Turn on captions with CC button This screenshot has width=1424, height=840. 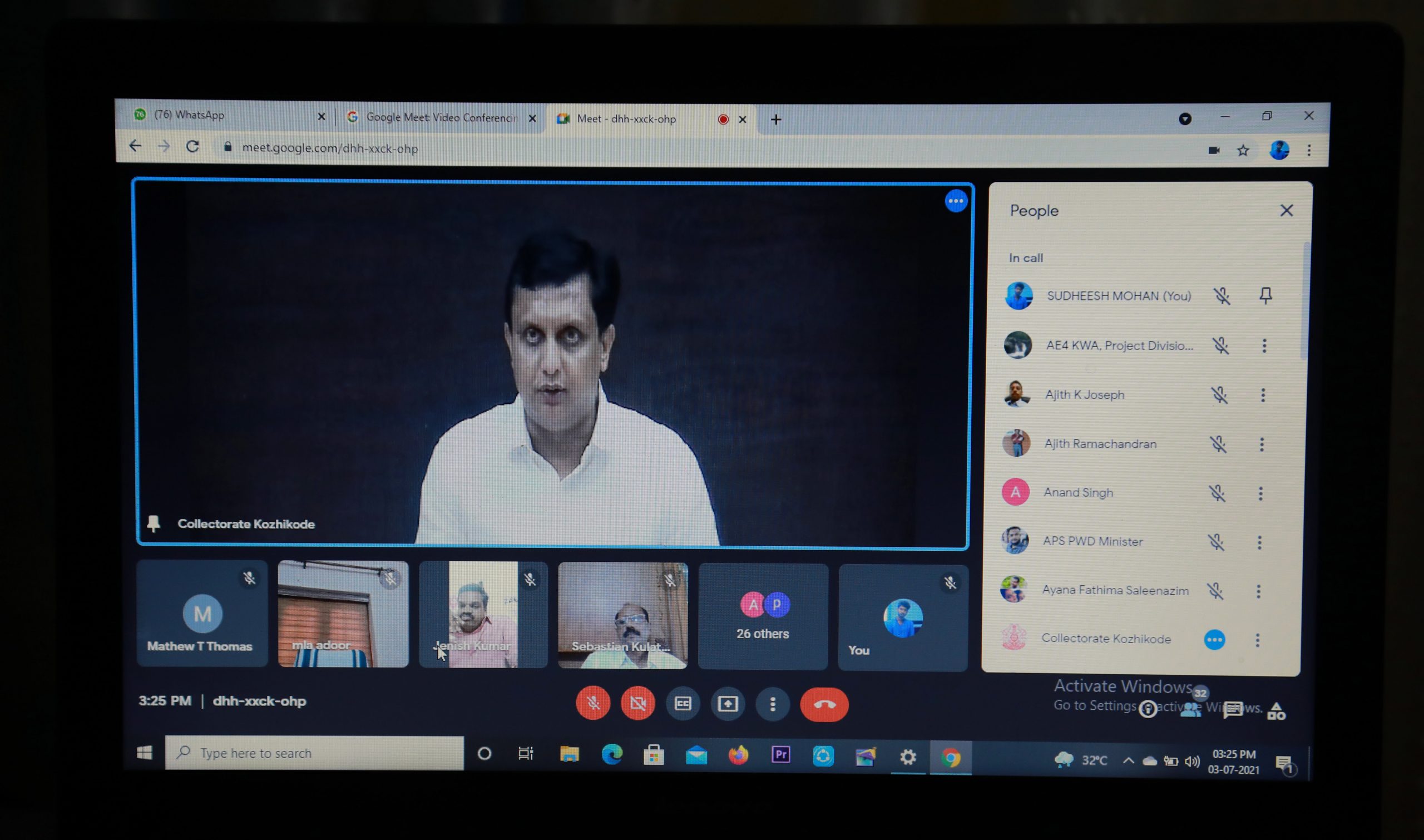[683, 704]
